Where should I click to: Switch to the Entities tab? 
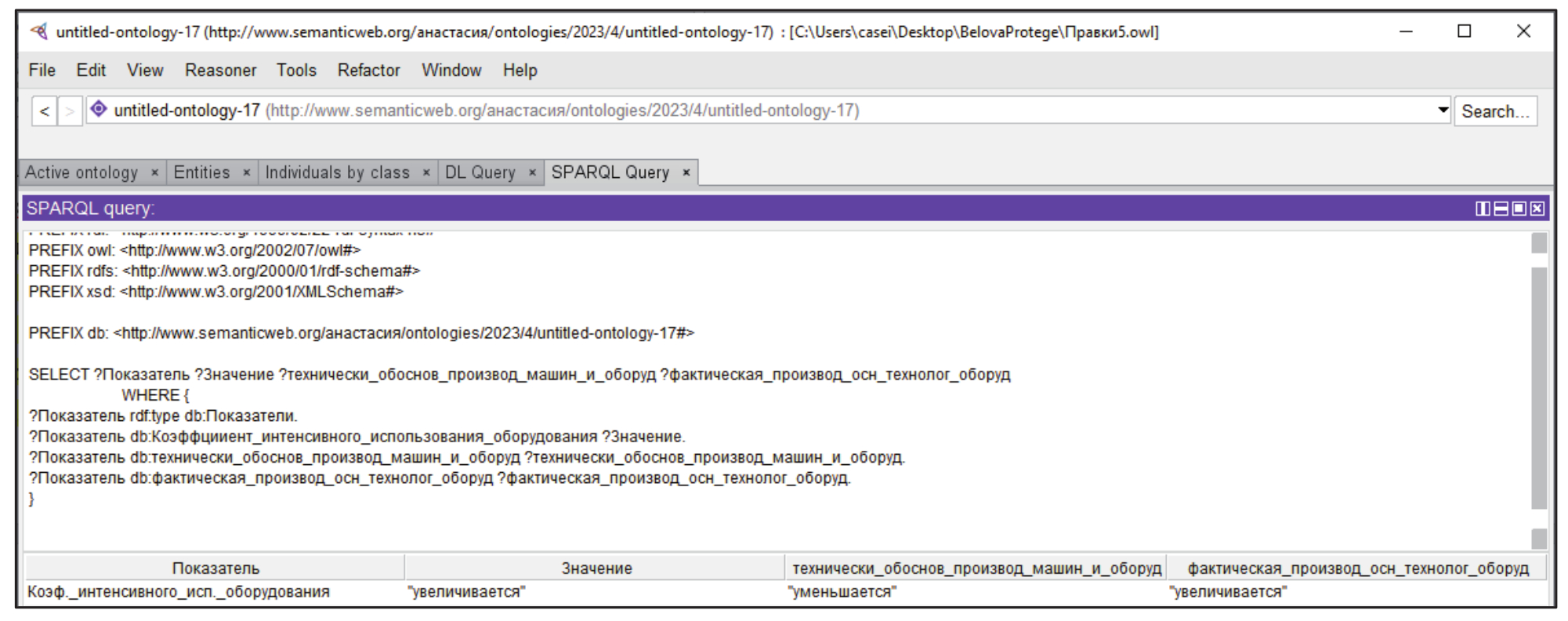[201, 172]
